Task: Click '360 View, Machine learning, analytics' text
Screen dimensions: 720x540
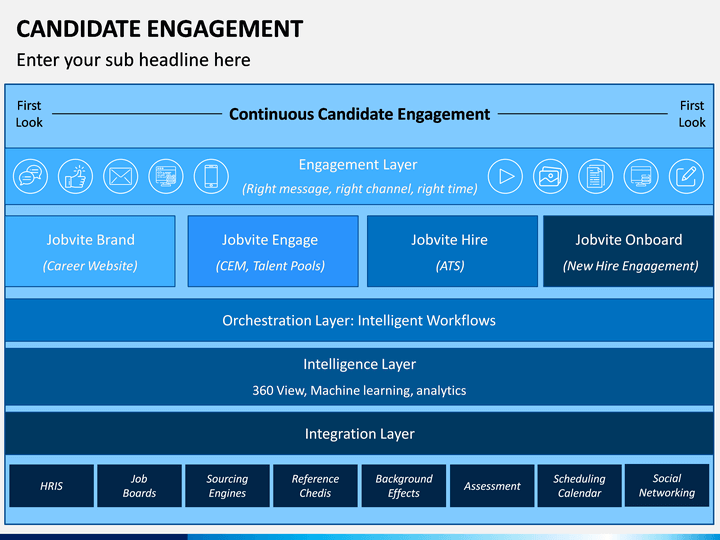Action: pos(359,390)
